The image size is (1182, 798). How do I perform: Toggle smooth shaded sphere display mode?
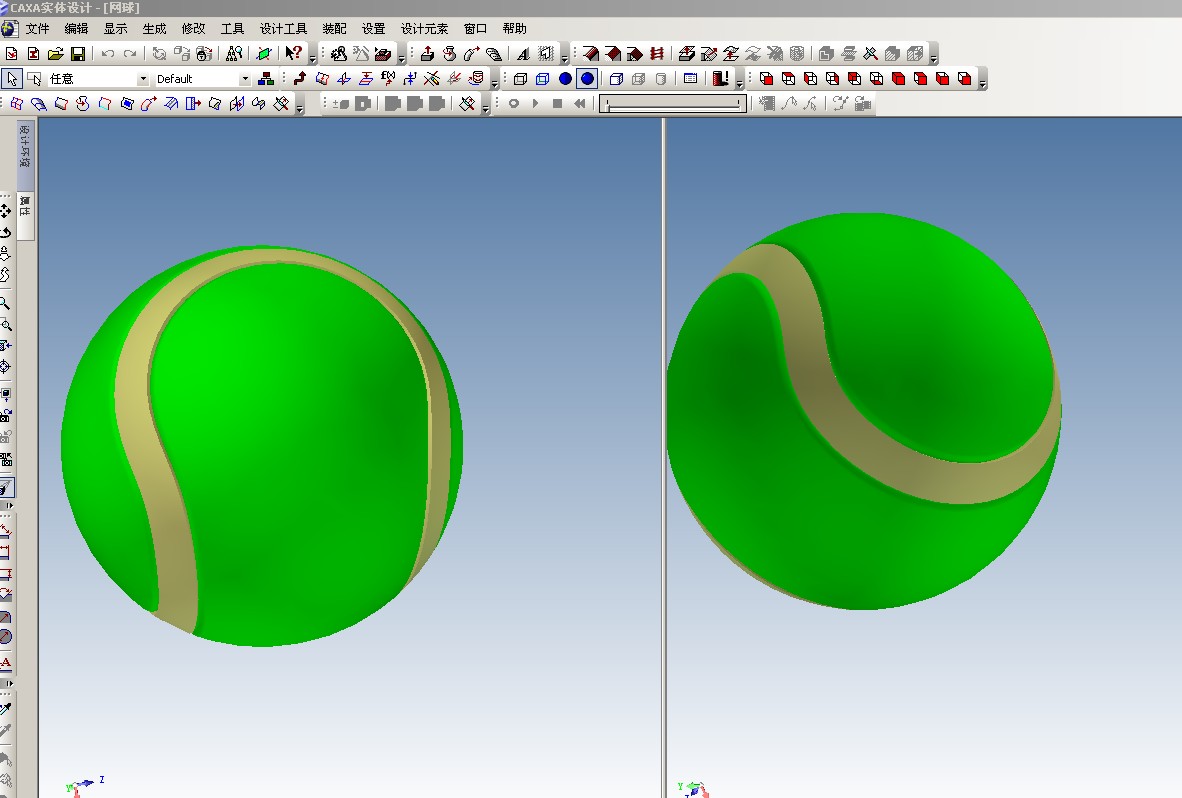pyautogui.click(x=586, y=78)
